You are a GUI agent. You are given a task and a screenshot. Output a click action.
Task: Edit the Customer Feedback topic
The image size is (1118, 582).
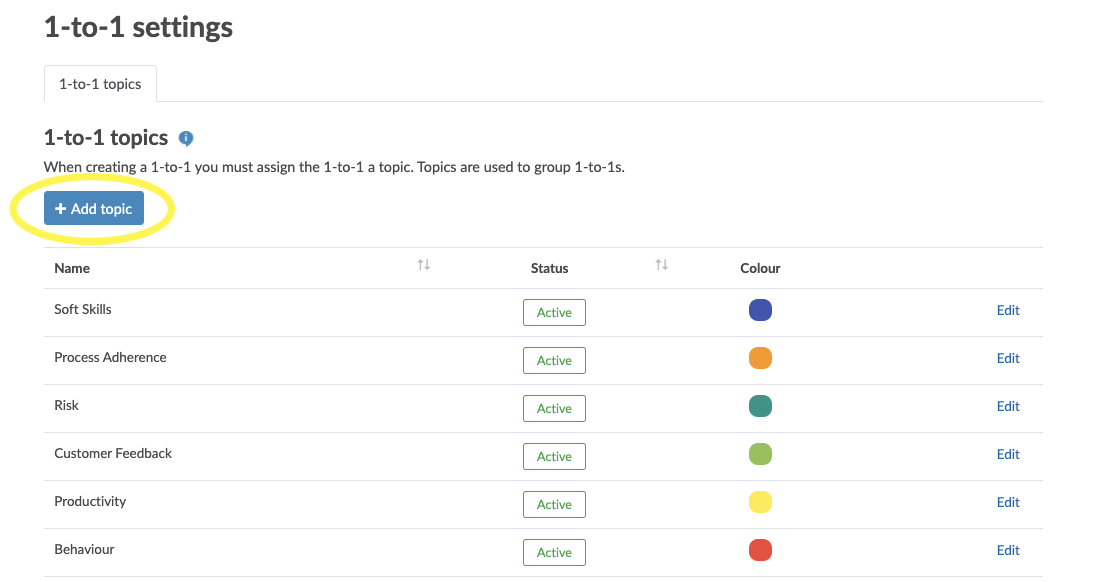click(x=1008, y=454)
